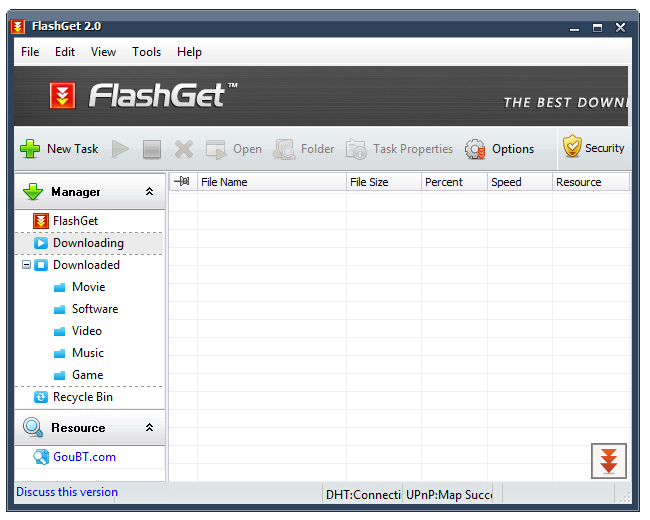Select the FlashGet tree item
The image size is (650, 520).
pyautogui.click(x=75, y=221)
